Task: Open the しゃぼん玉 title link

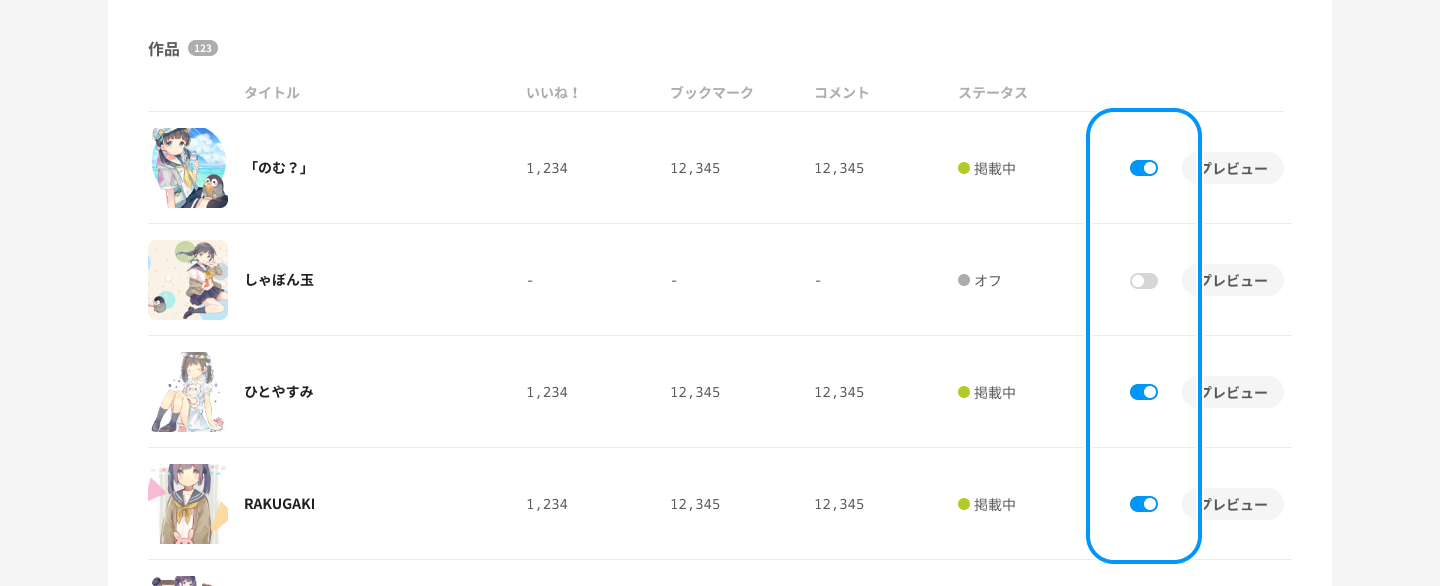Action: (x=279, y=280)
